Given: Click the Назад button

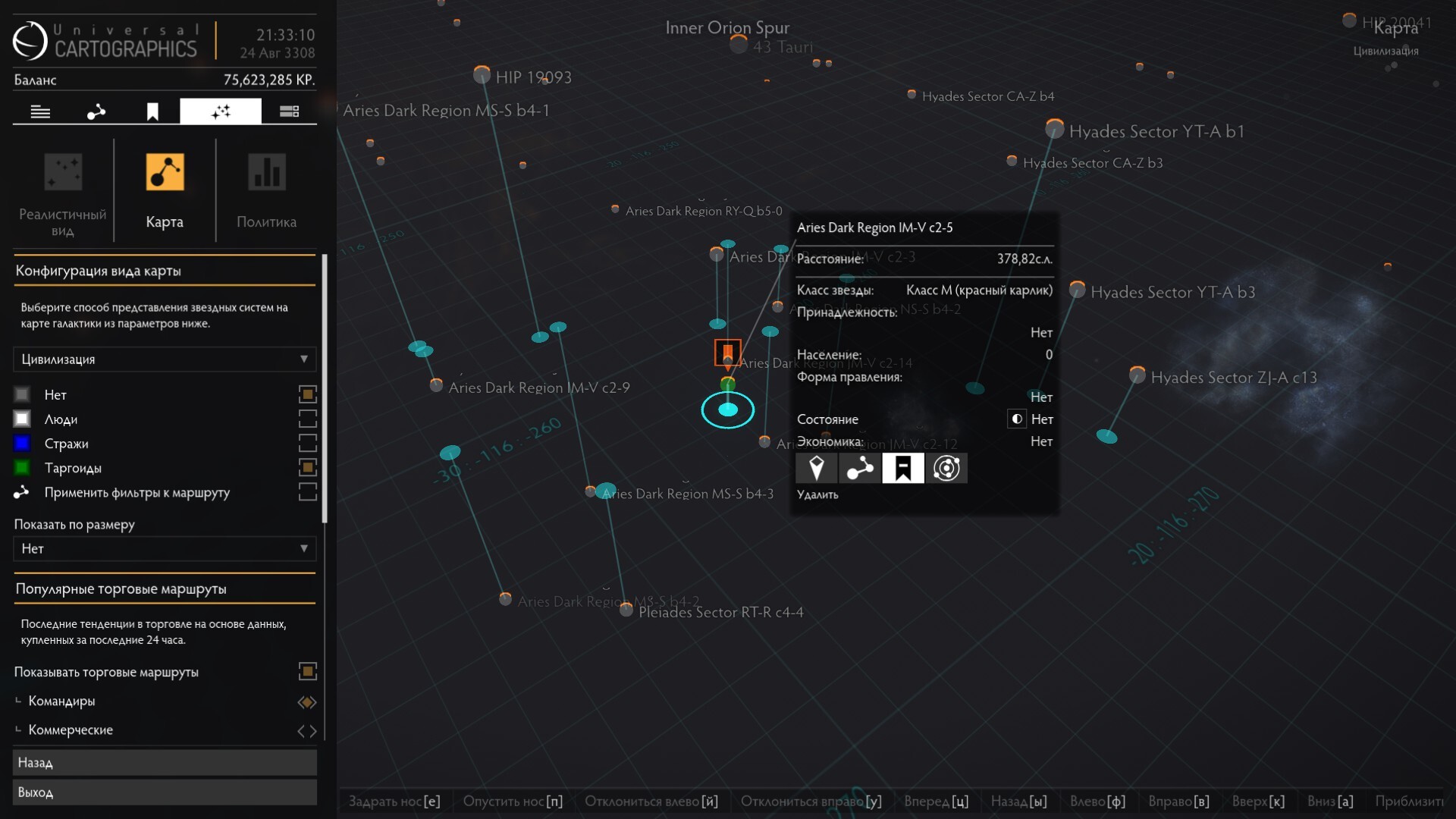Looking at the screenshot, I should click(x=165, y=763).
